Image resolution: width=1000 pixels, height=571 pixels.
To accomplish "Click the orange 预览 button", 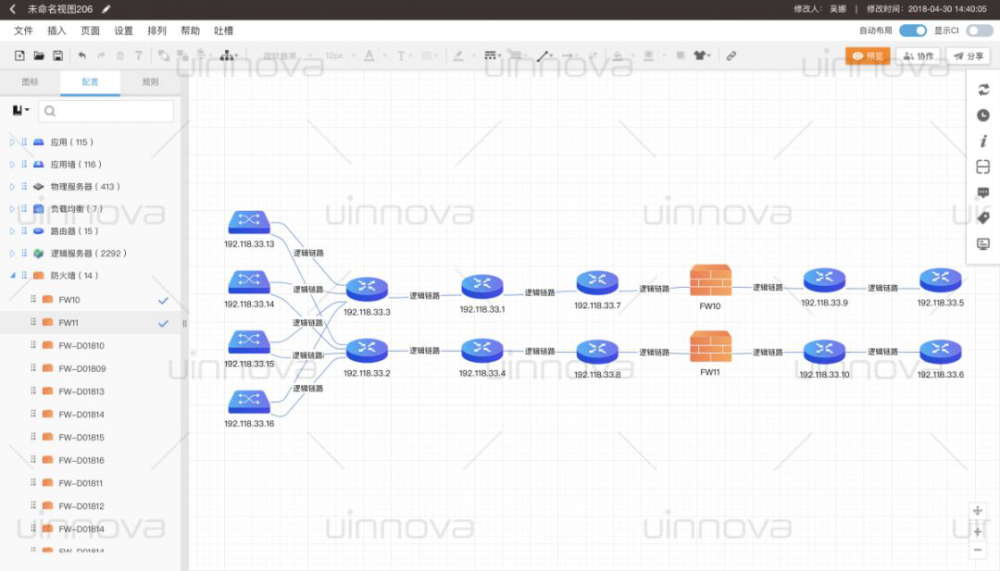I will [x=867, y=56].
